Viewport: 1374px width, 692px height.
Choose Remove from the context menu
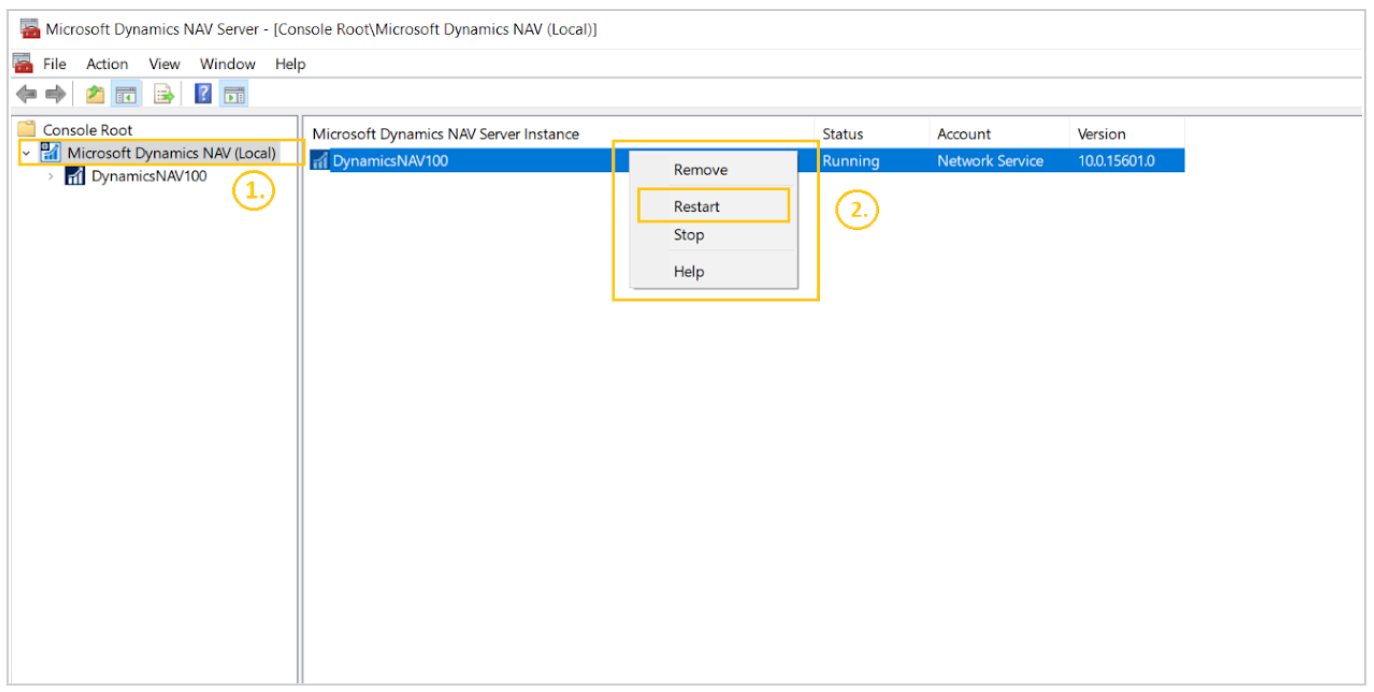pos(700,169)
